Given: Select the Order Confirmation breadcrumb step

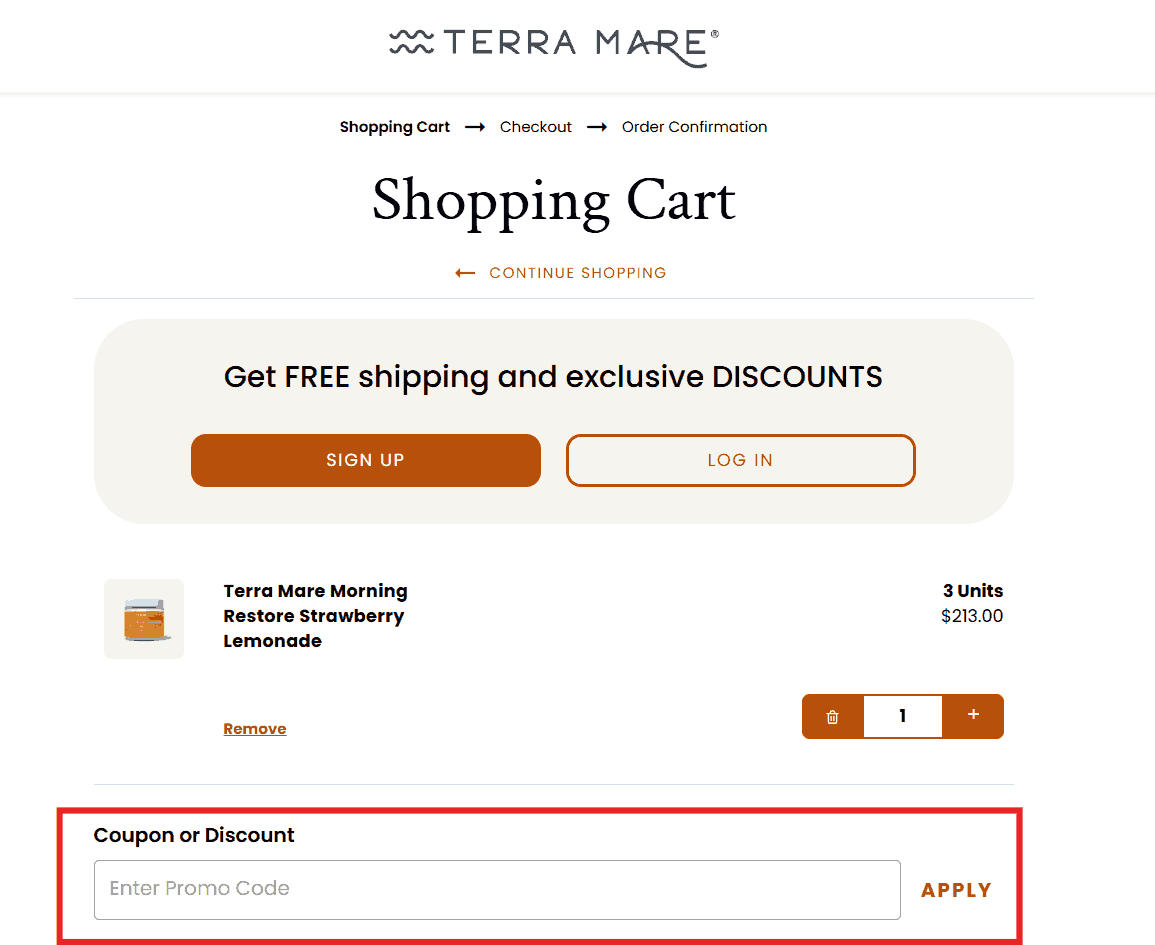Looking at the screenshot, I should click(694, 127).
